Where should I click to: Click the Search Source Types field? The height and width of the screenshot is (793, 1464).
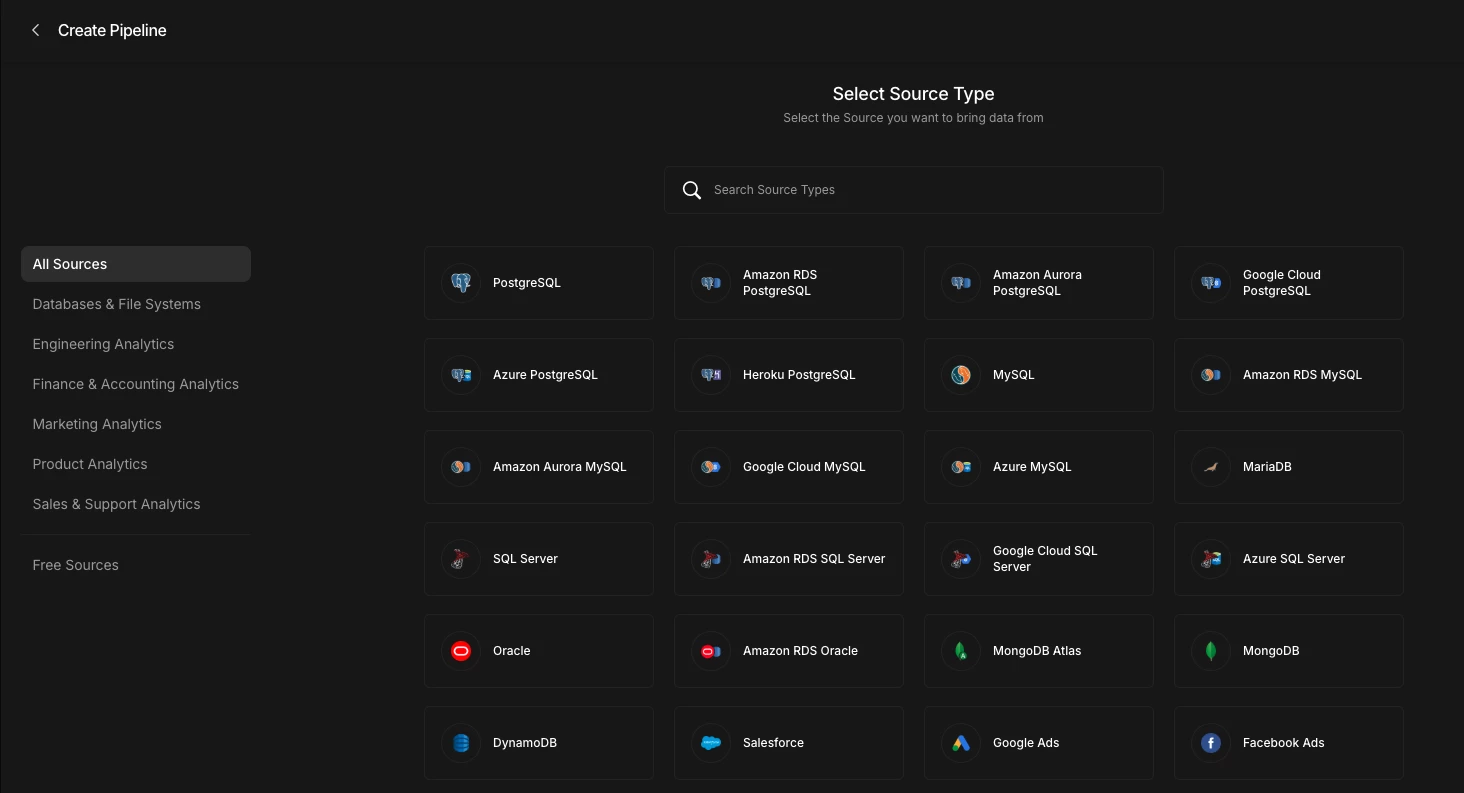point(914,190)
